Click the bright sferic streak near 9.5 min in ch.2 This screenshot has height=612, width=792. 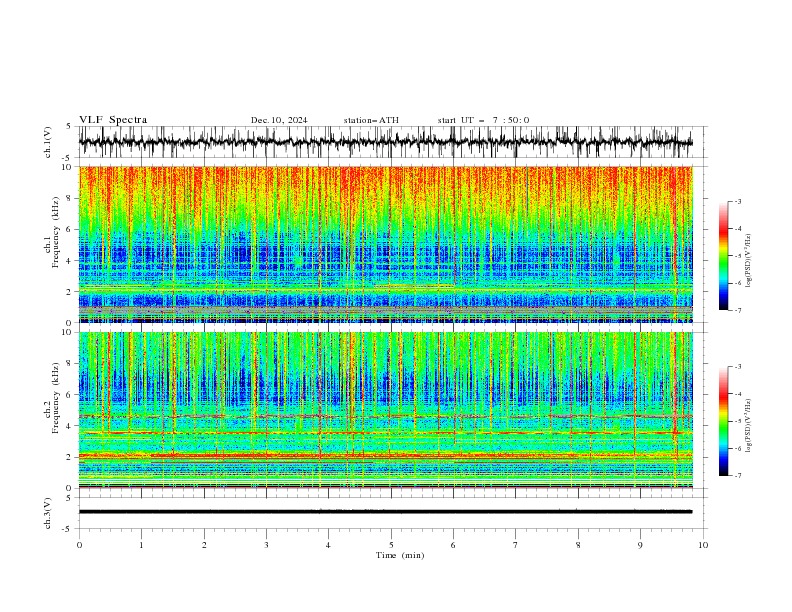[675, 410]
